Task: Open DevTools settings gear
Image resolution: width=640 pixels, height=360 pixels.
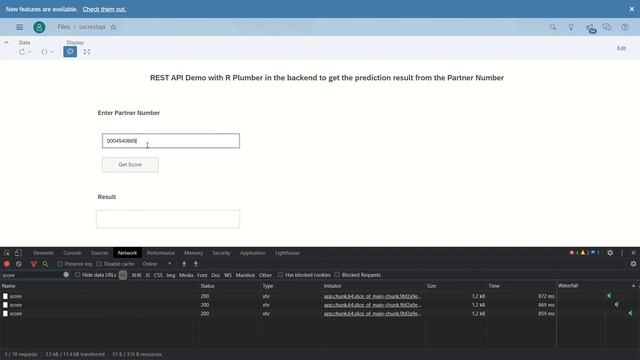Action: click(610, 253)
